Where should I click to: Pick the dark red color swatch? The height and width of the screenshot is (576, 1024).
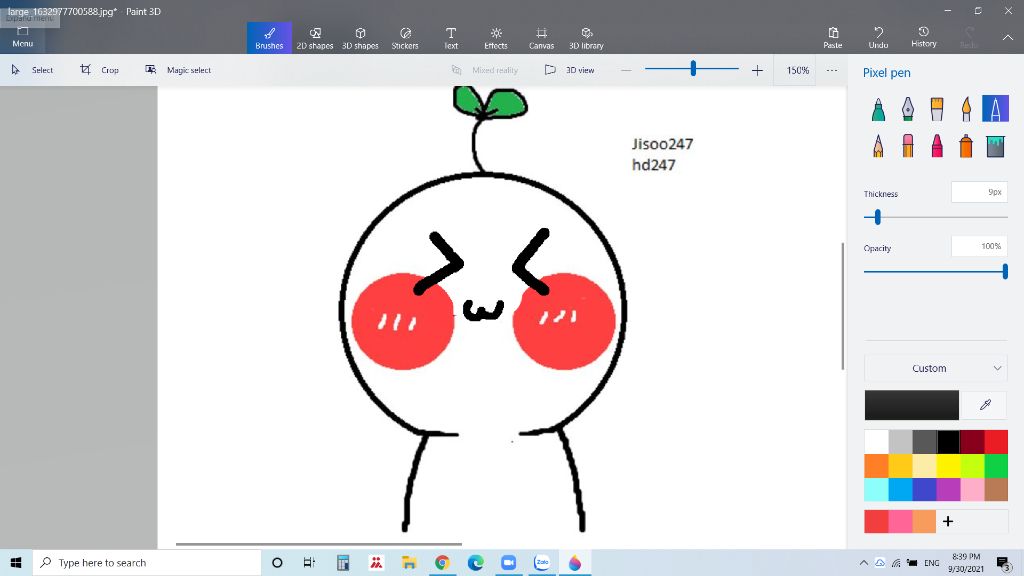pos(972,442)
